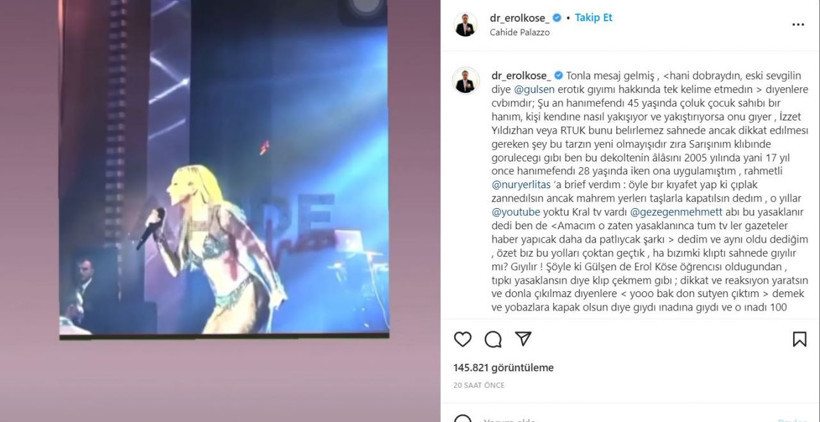This screenshot has width=820, height=422.
Task: Save post with bookmark icon
Action: coord(799,339)
